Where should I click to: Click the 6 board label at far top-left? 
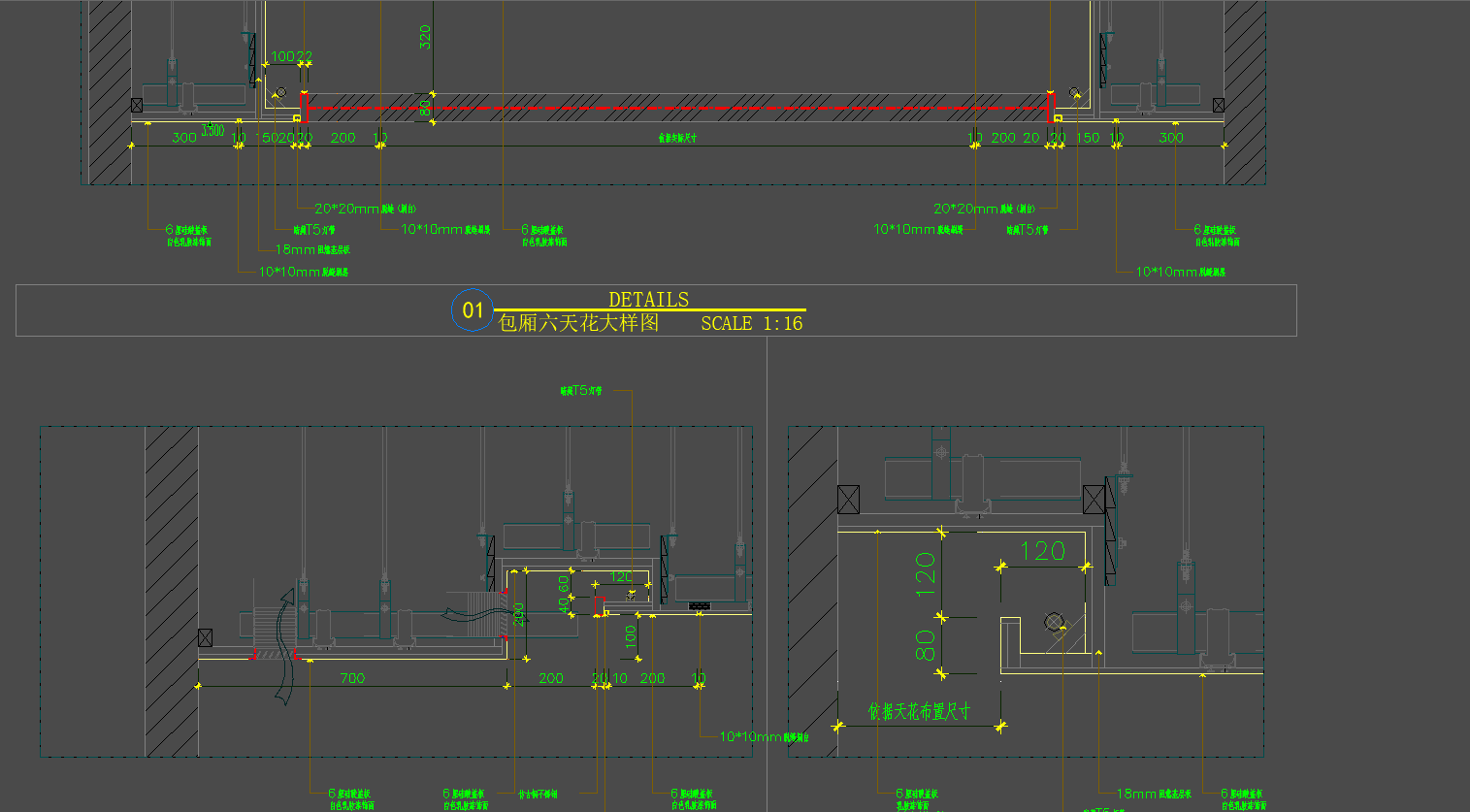coord(187,236)
